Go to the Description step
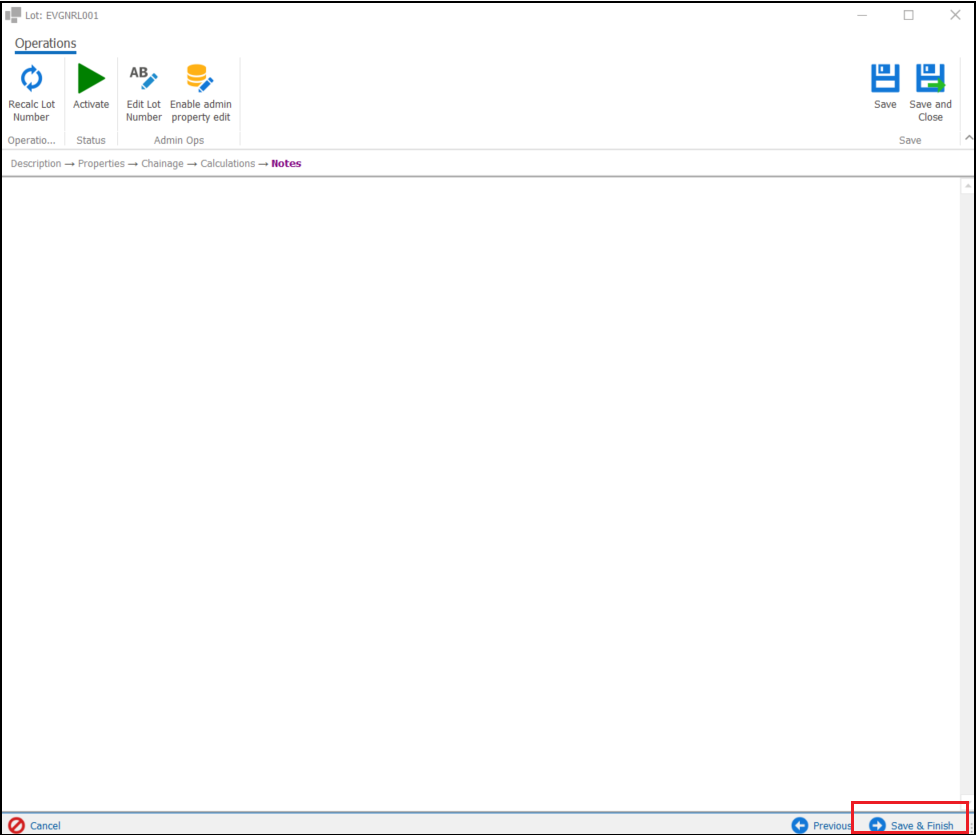 [36, 164]
